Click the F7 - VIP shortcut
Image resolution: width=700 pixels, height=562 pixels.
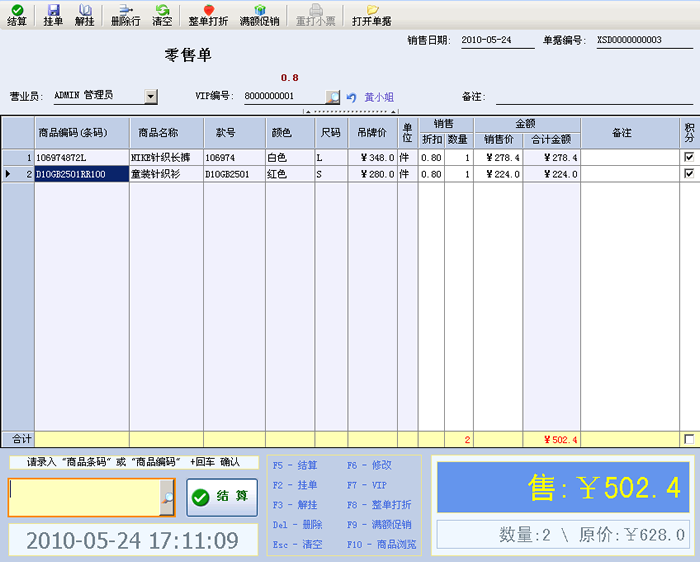367,485
